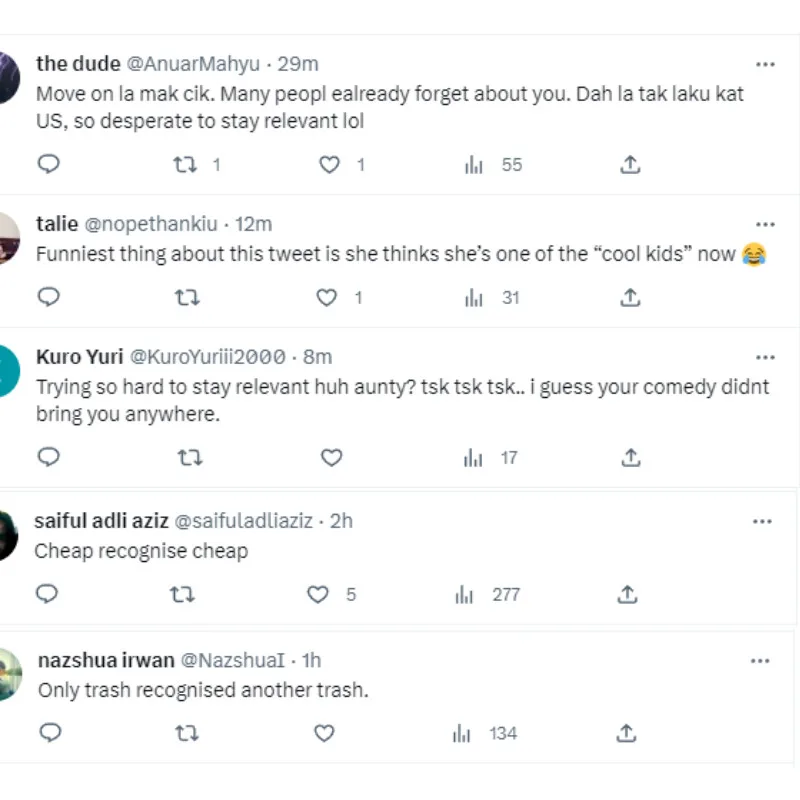This screenshot has height=800, width=800.
Task: Reply to saiful adli aziz's tweet
Action: click(46, 594)
